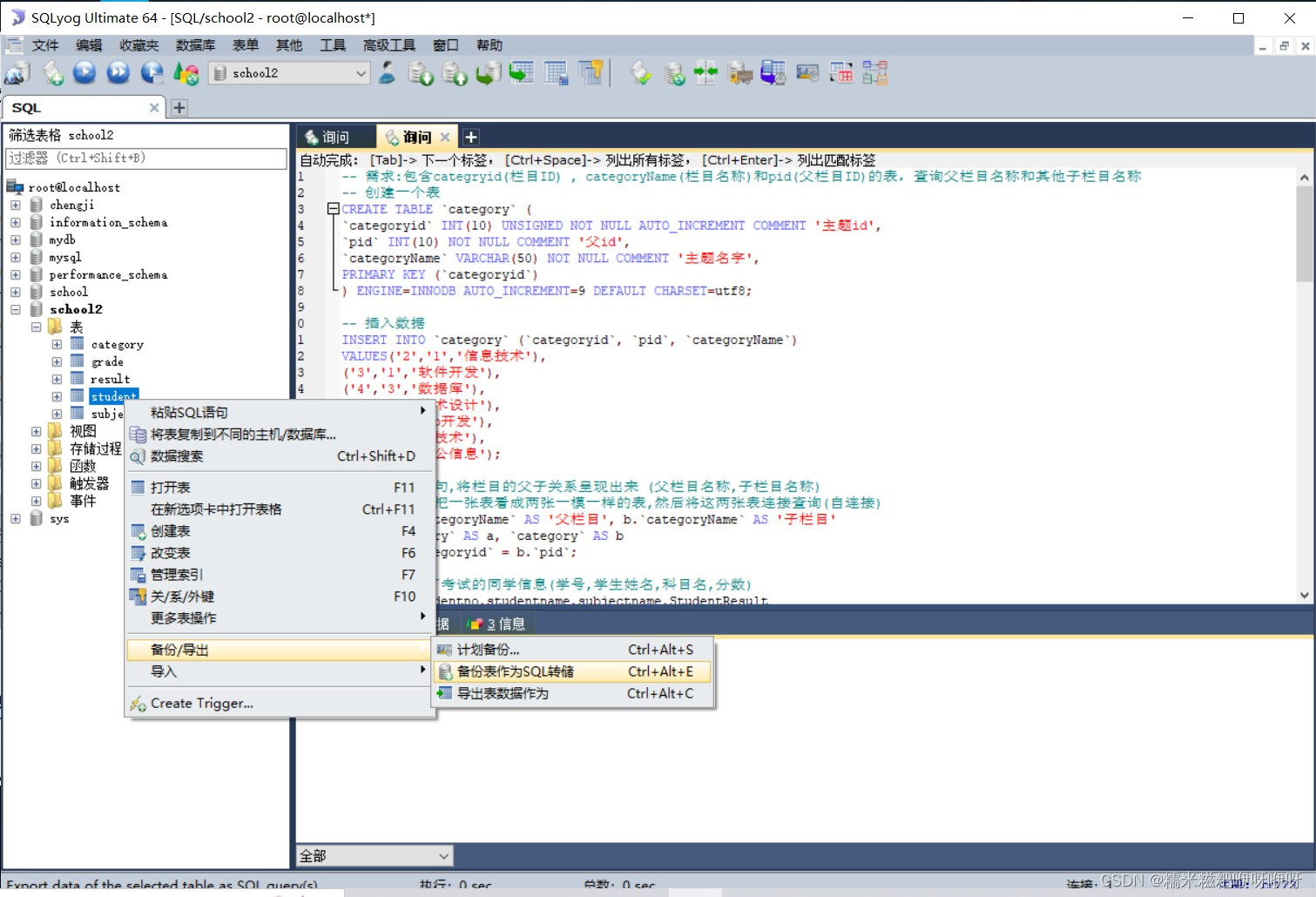Click the scheduled backup clock icon
Screen dimensions: 1316x897
(x=773, y=73)
